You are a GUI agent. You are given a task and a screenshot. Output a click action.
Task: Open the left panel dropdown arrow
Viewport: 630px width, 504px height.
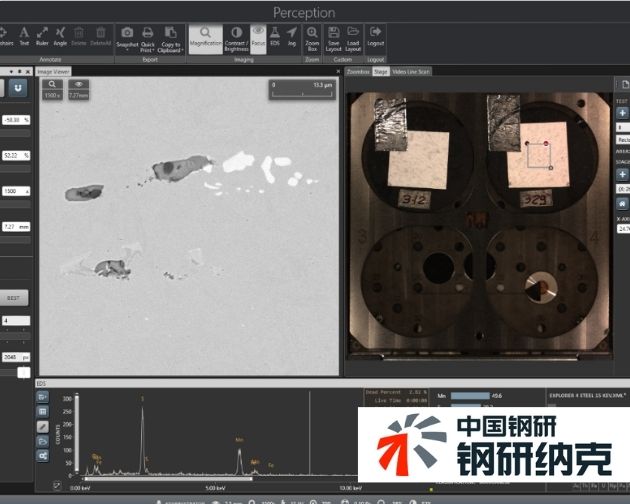coord(11,72)
